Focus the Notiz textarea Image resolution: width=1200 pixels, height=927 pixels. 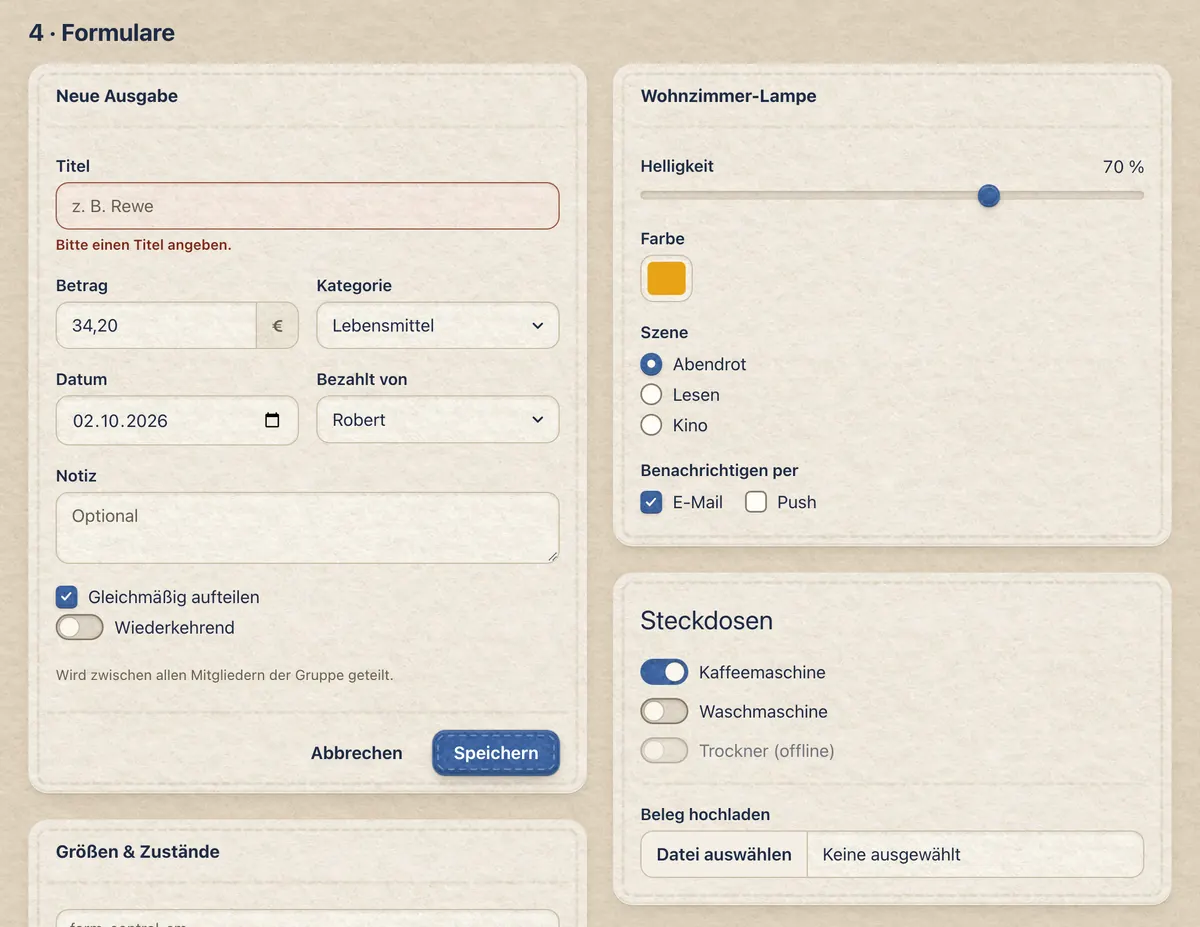[307, 528]
